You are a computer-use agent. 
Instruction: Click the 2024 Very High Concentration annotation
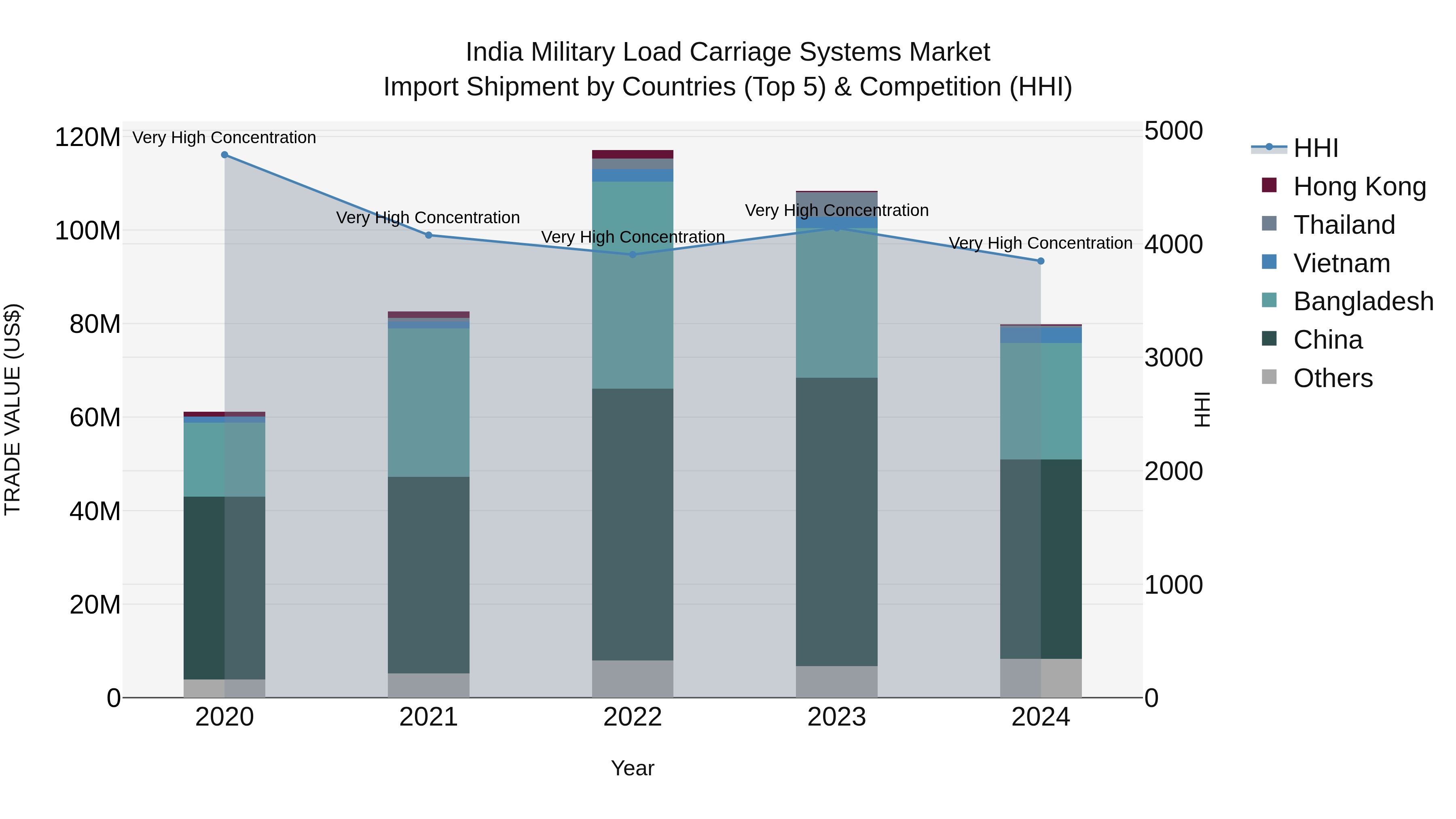(x=1041, y=243)
